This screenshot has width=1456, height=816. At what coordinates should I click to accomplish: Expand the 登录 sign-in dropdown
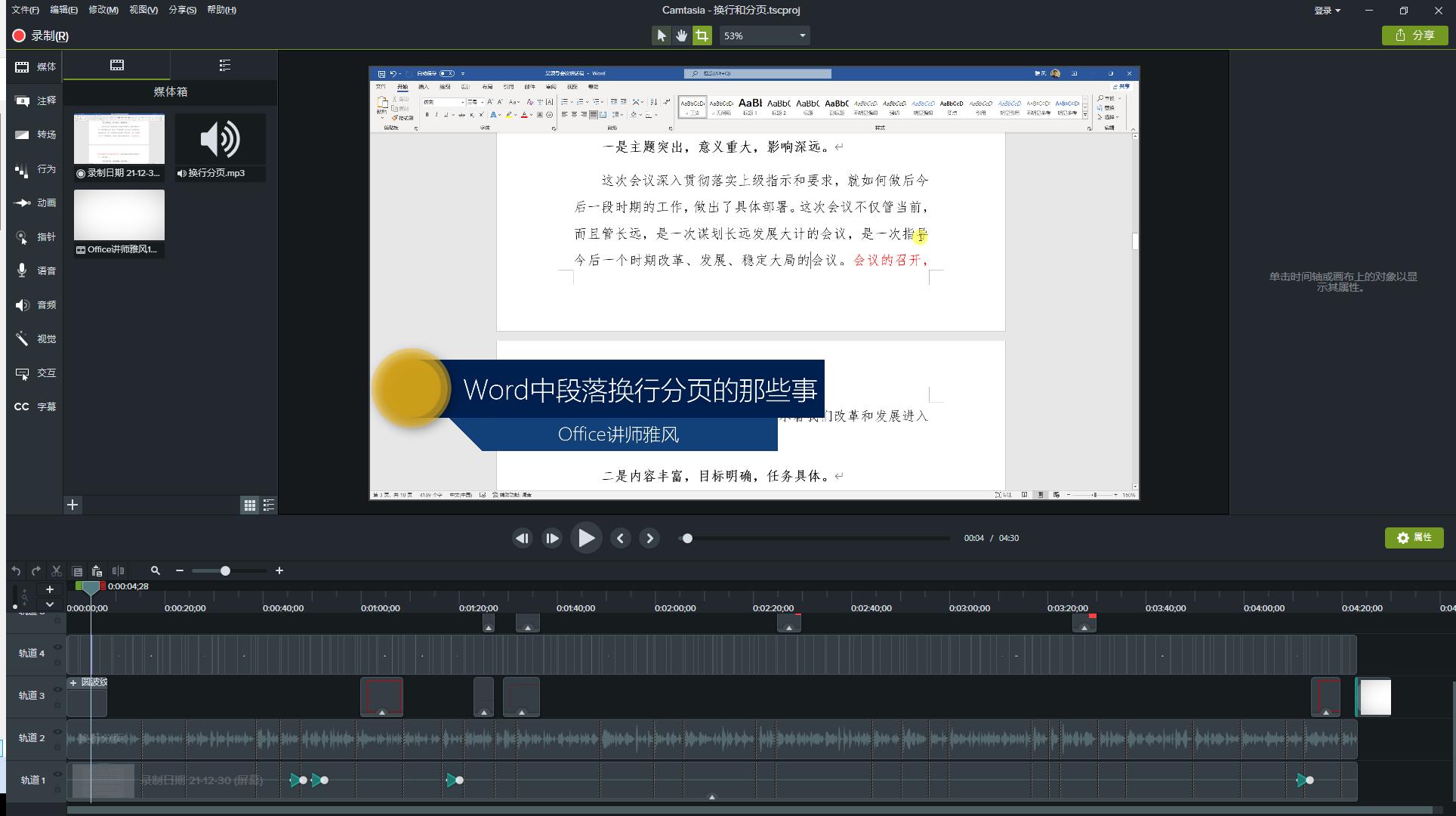(1327, 11)
